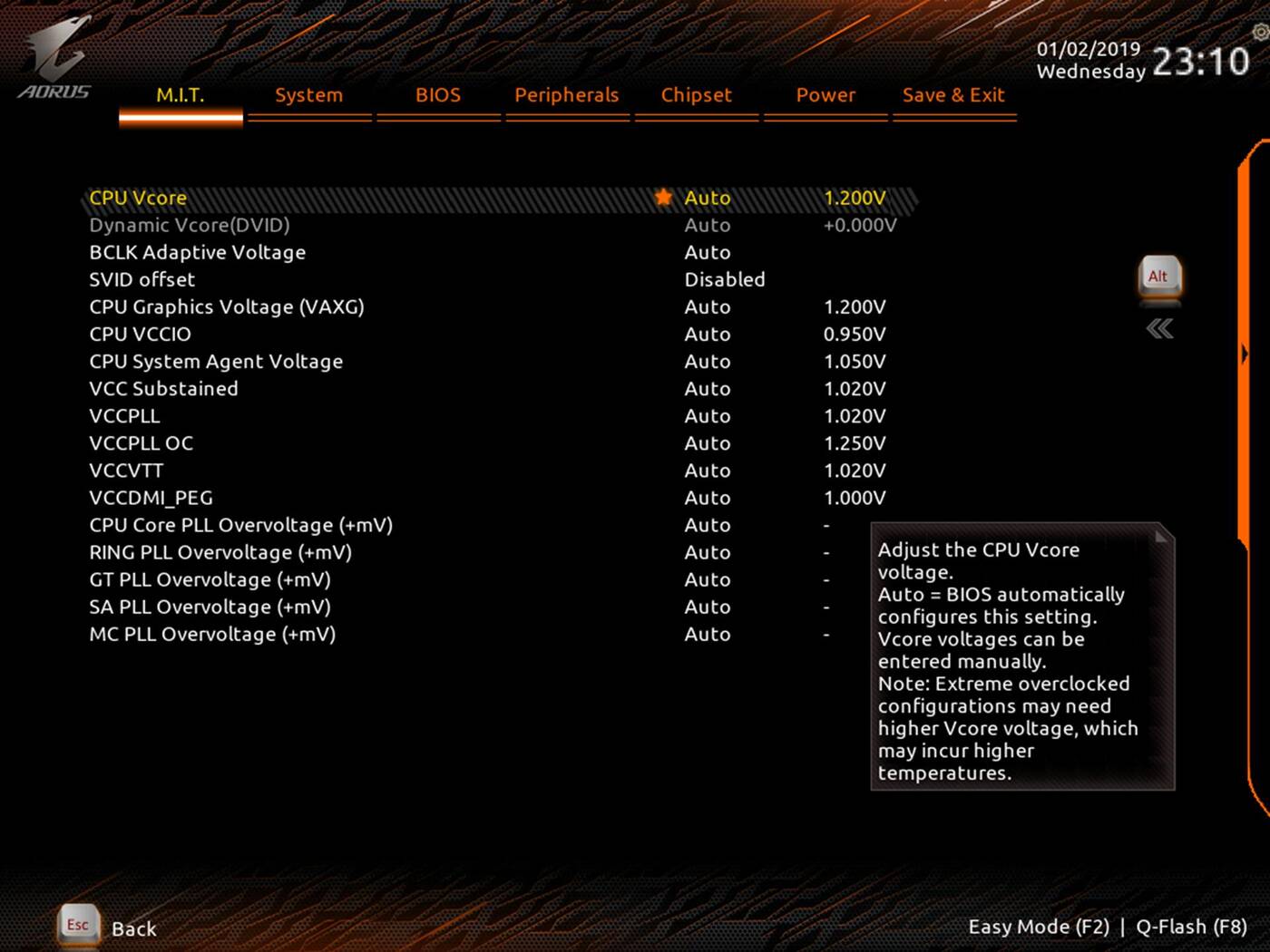
Task: Click the right-edge arrow to expand side panel
Action: click(1246, 354)
